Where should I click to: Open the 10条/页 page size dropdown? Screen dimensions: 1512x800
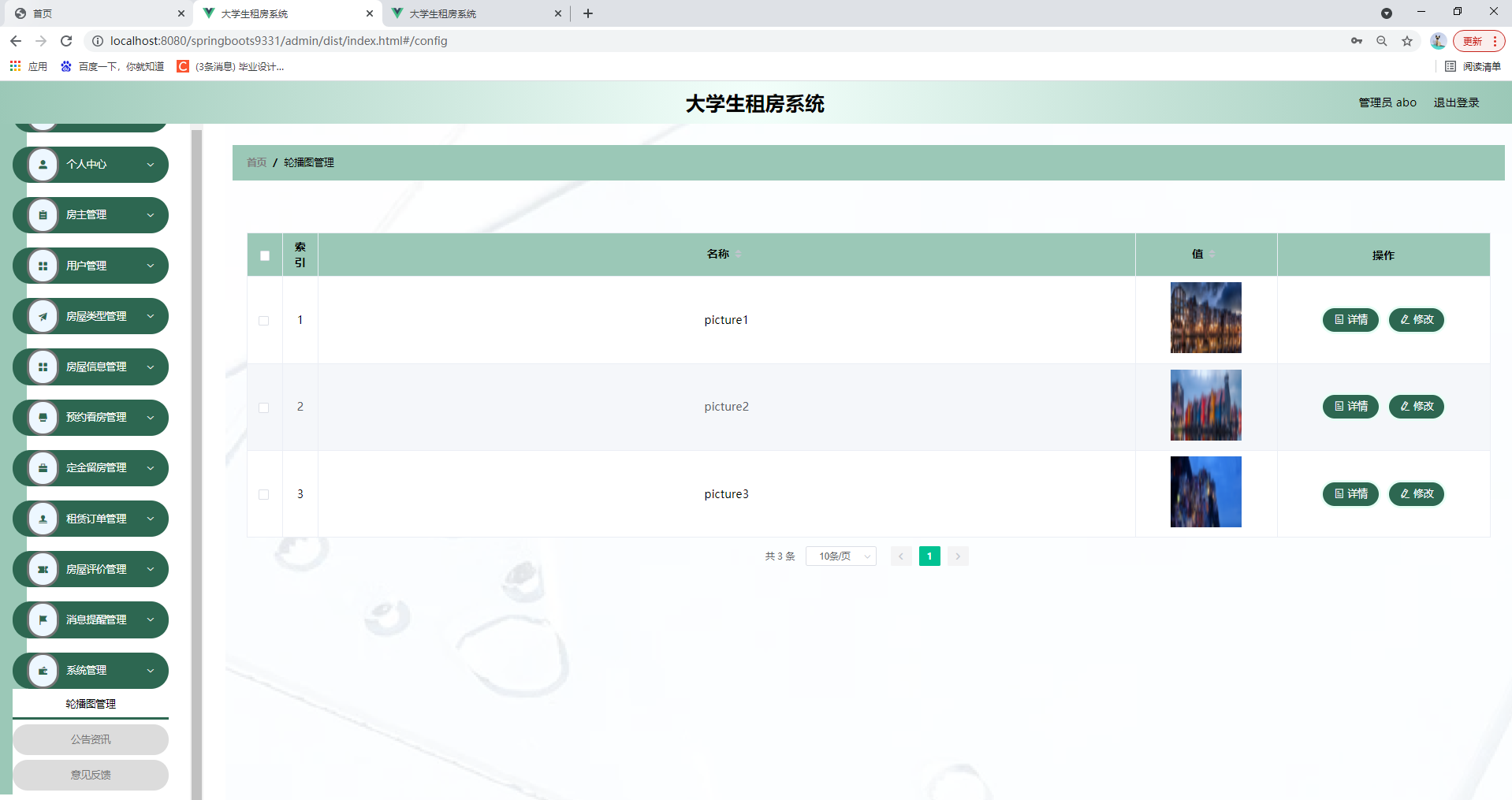tap(840, 556)
